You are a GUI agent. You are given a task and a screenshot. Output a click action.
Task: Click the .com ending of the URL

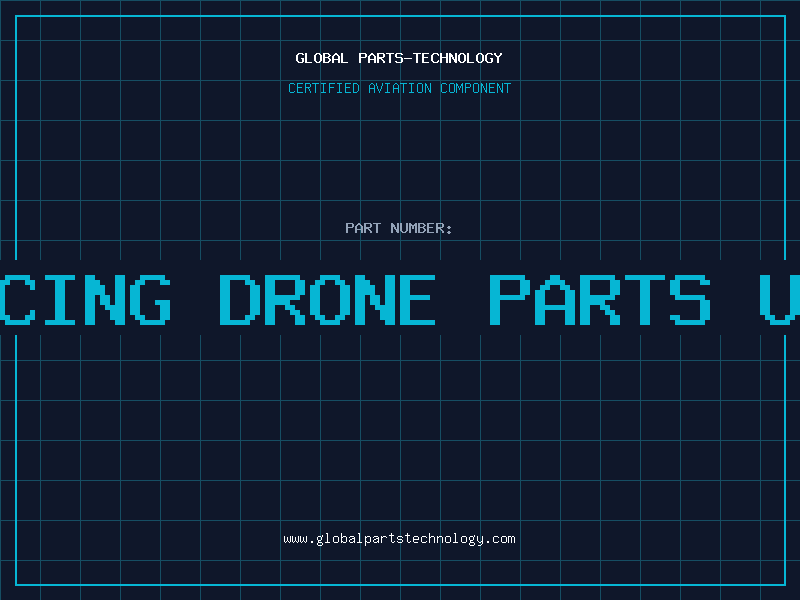499,539
